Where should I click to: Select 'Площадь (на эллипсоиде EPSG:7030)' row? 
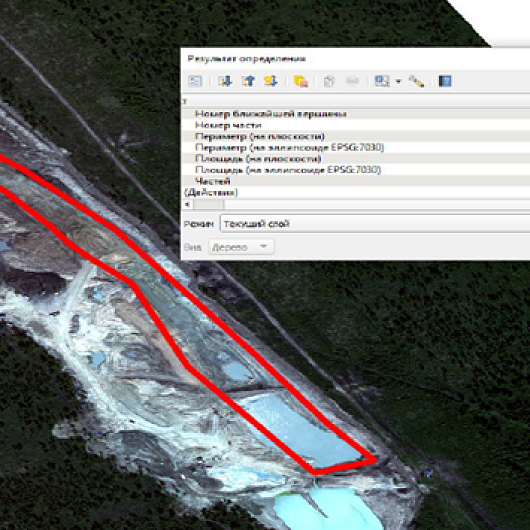point(356,170)
